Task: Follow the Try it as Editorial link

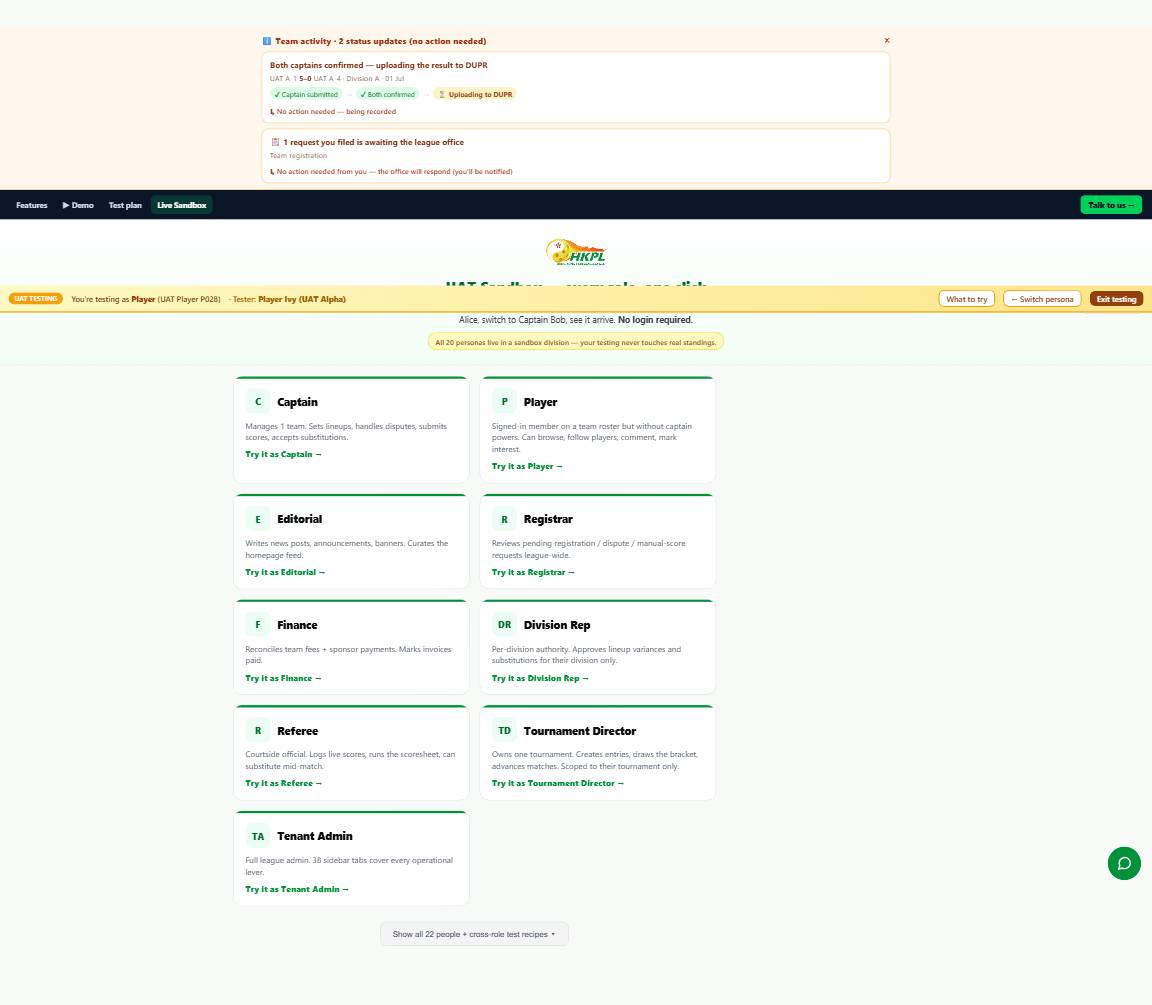Action: click(x=284, y=572)
